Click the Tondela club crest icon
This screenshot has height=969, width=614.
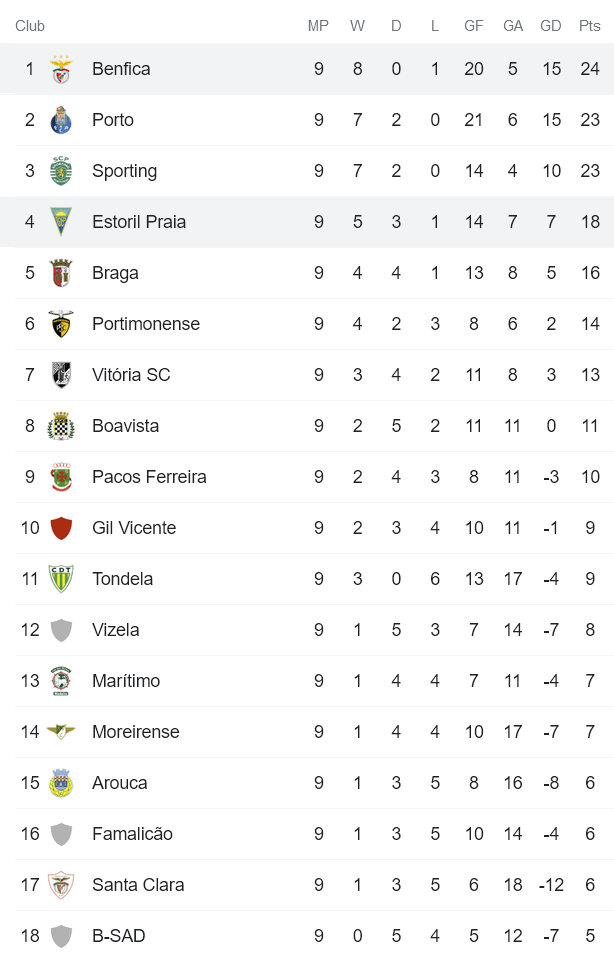point(61,579)
